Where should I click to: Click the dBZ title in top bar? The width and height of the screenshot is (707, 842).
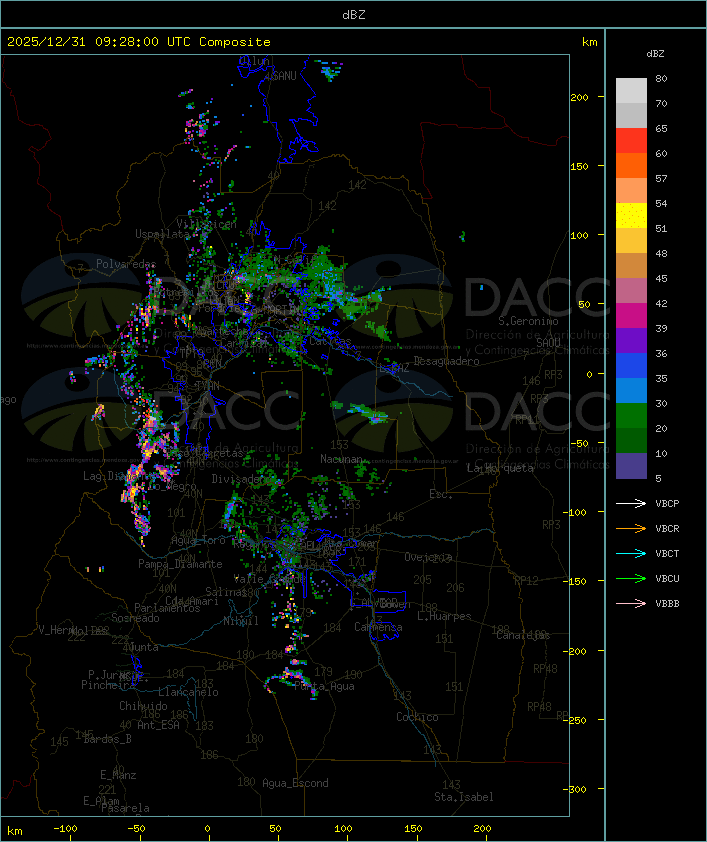[x=354, y=14]
